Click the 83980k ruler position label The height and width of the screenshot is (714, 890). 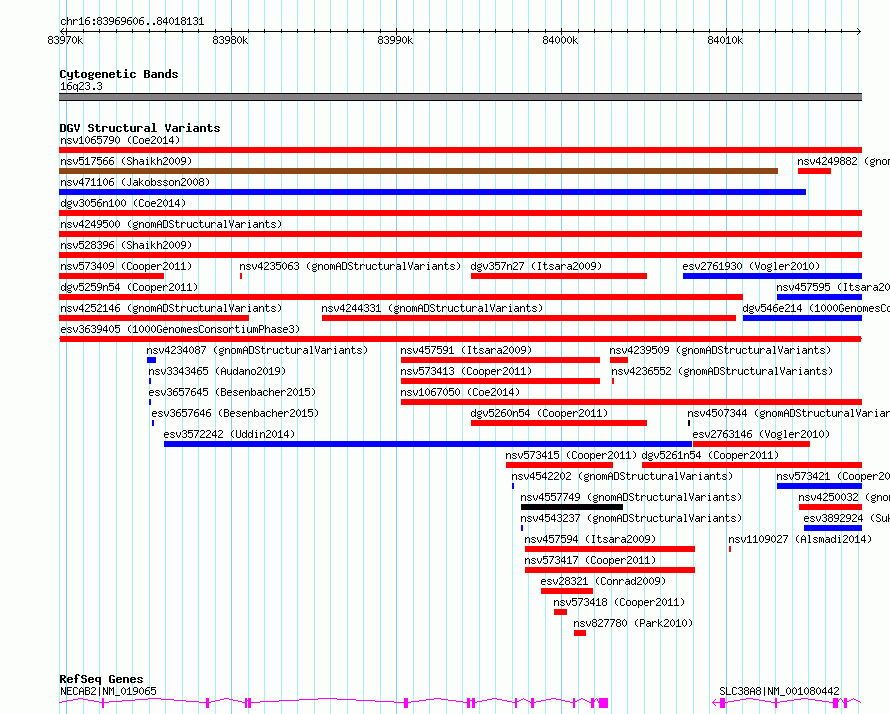(x=230, y=40)
